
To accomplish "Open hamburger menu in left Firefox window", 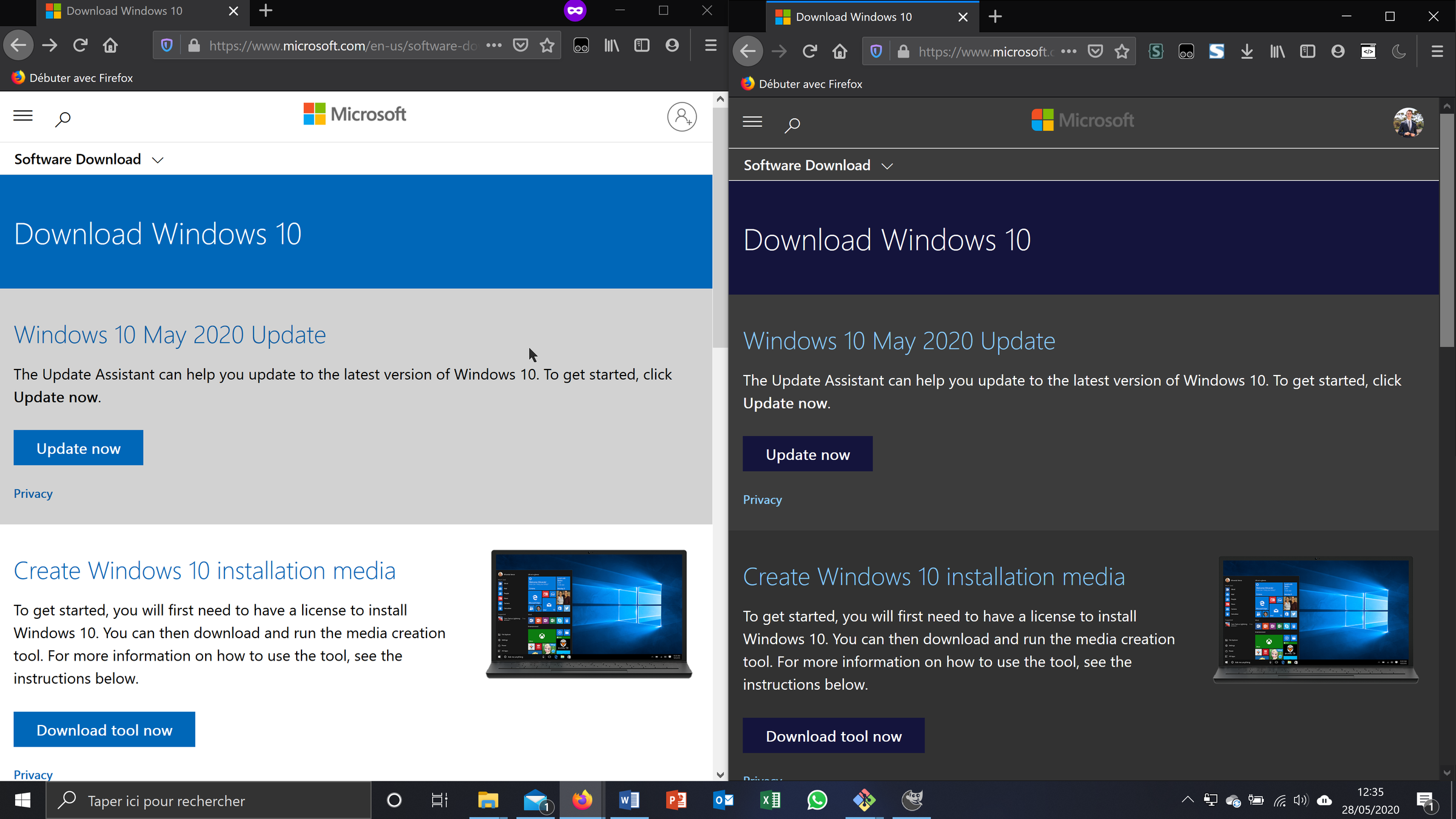I will 711,45.
